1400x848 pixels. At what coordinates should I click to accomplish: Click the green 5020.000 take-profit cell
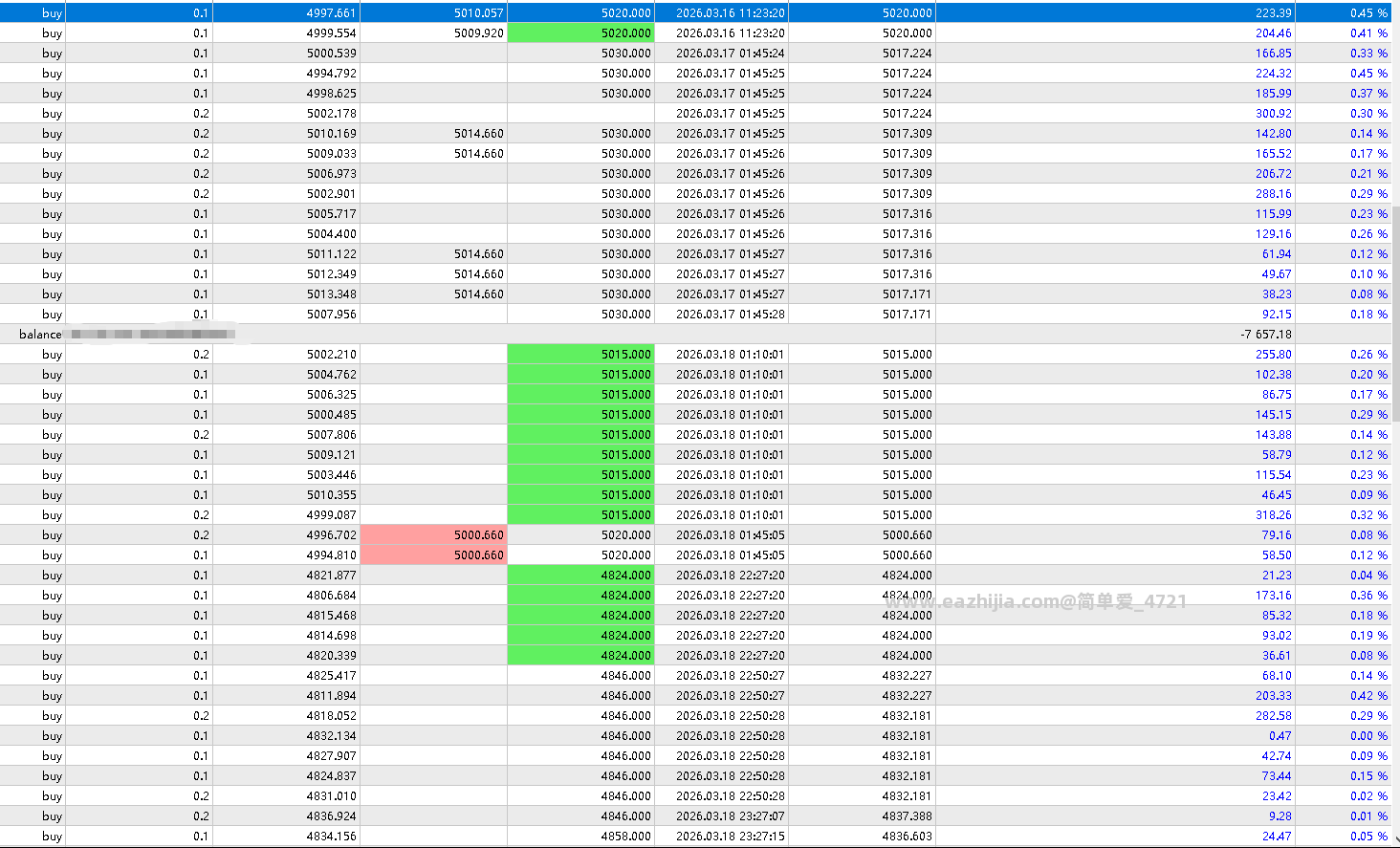(x=580, y=33)
